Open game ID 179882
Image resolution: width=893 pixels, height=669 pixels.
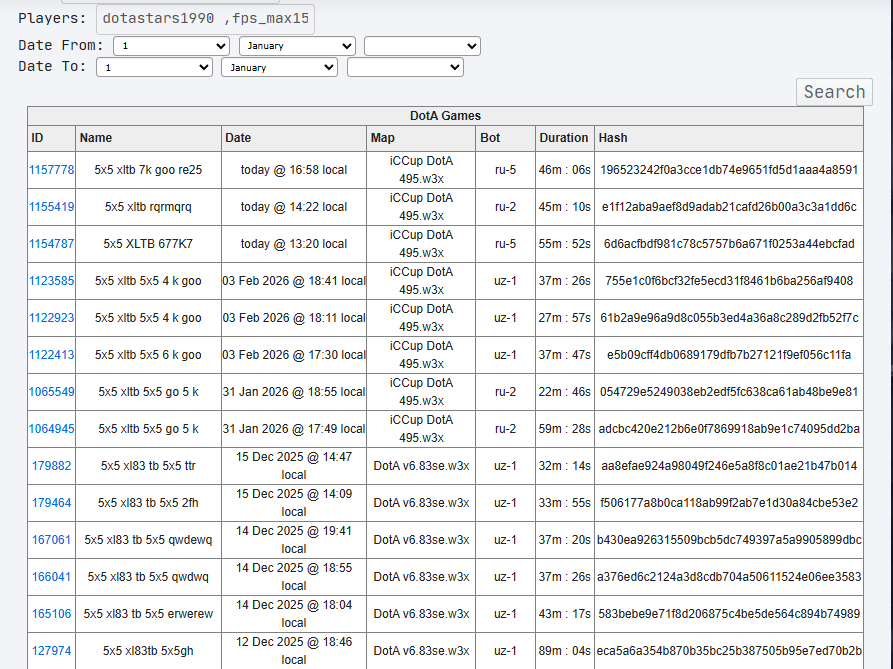coord(51,466)
